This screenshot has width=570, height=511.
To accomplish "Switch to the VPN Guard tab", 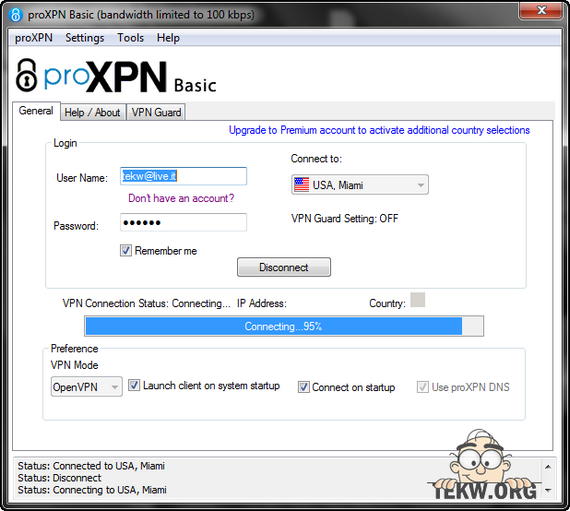I will click(156, 112).
